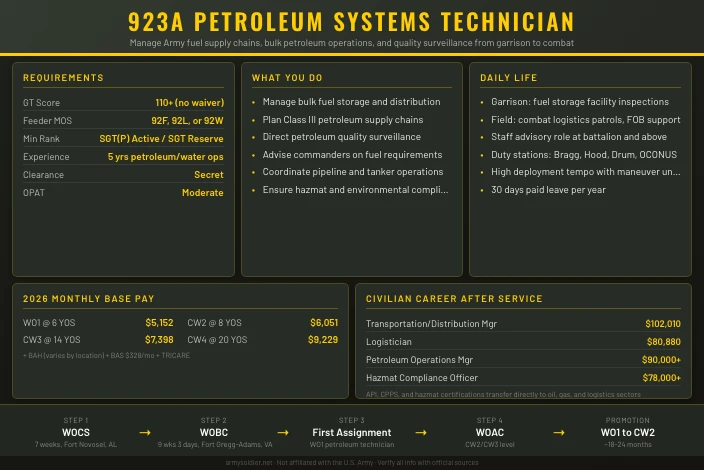
Task: Select the 'CW2/CW3 level' caption
Action: [489, 444]
